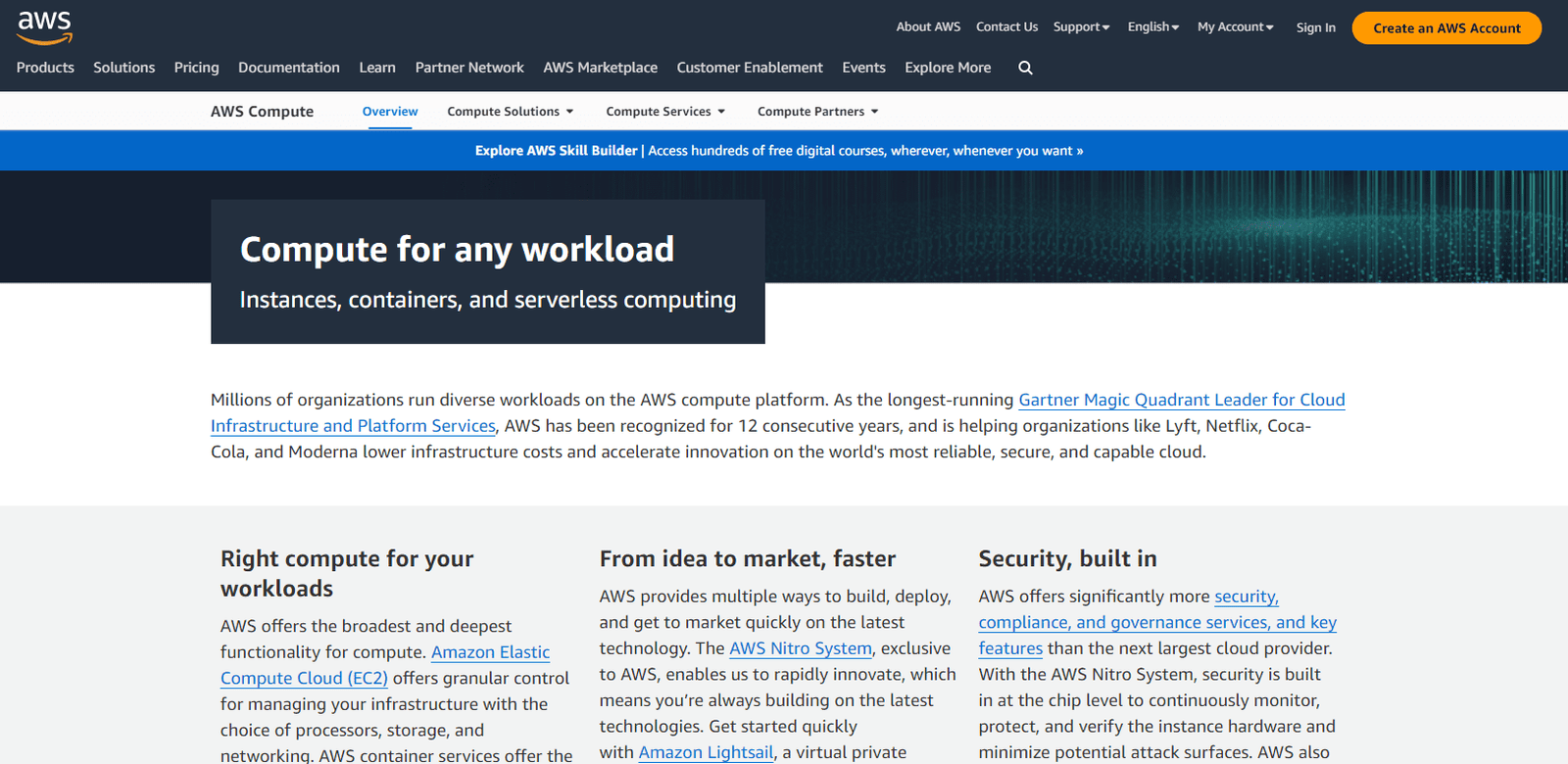Click Sign In
Screen dimensions: 1568x764
[x=1315, y=27]
